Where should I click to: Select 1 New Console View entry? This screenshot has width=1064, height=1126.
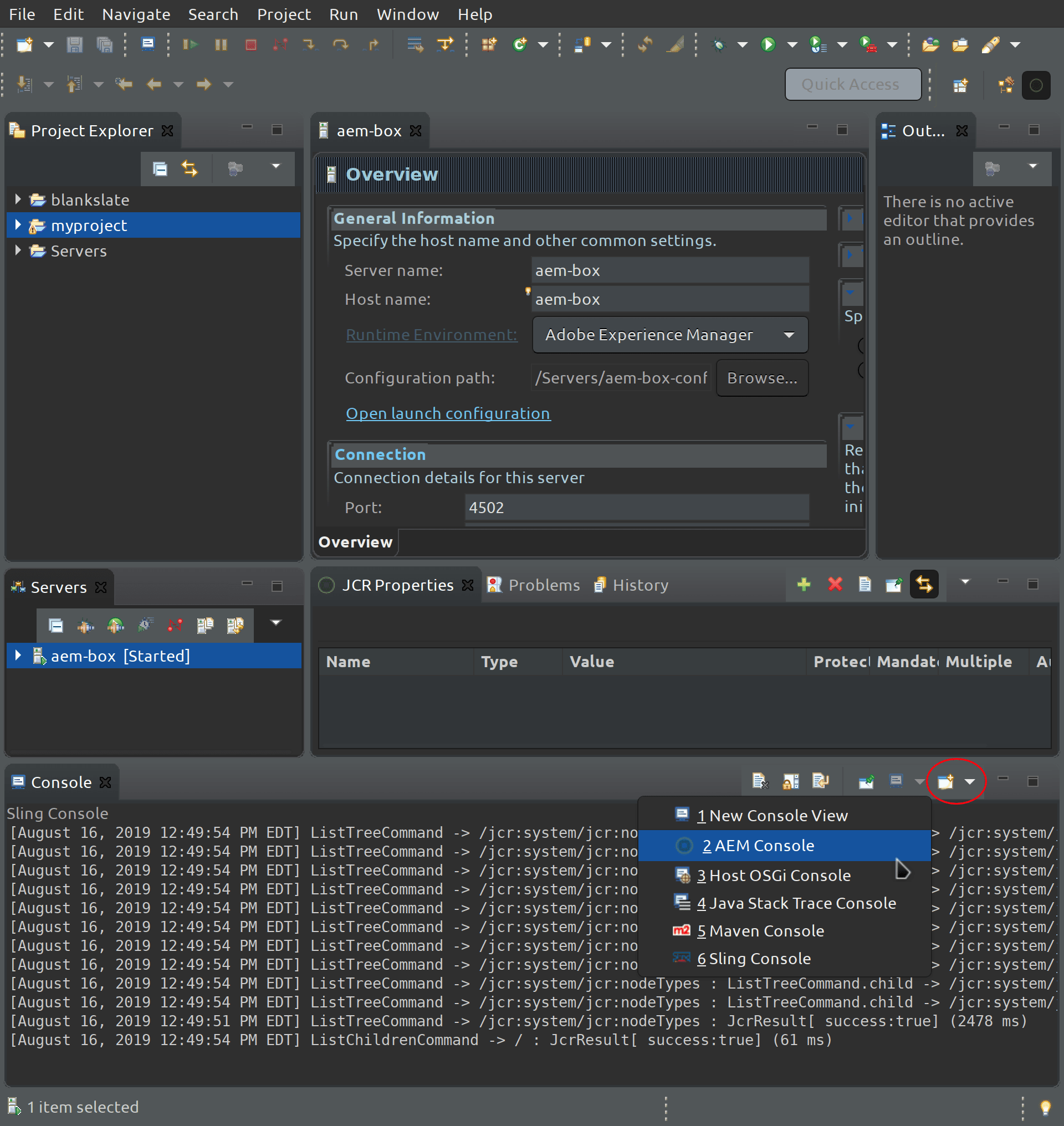click(x=784, y=815)
